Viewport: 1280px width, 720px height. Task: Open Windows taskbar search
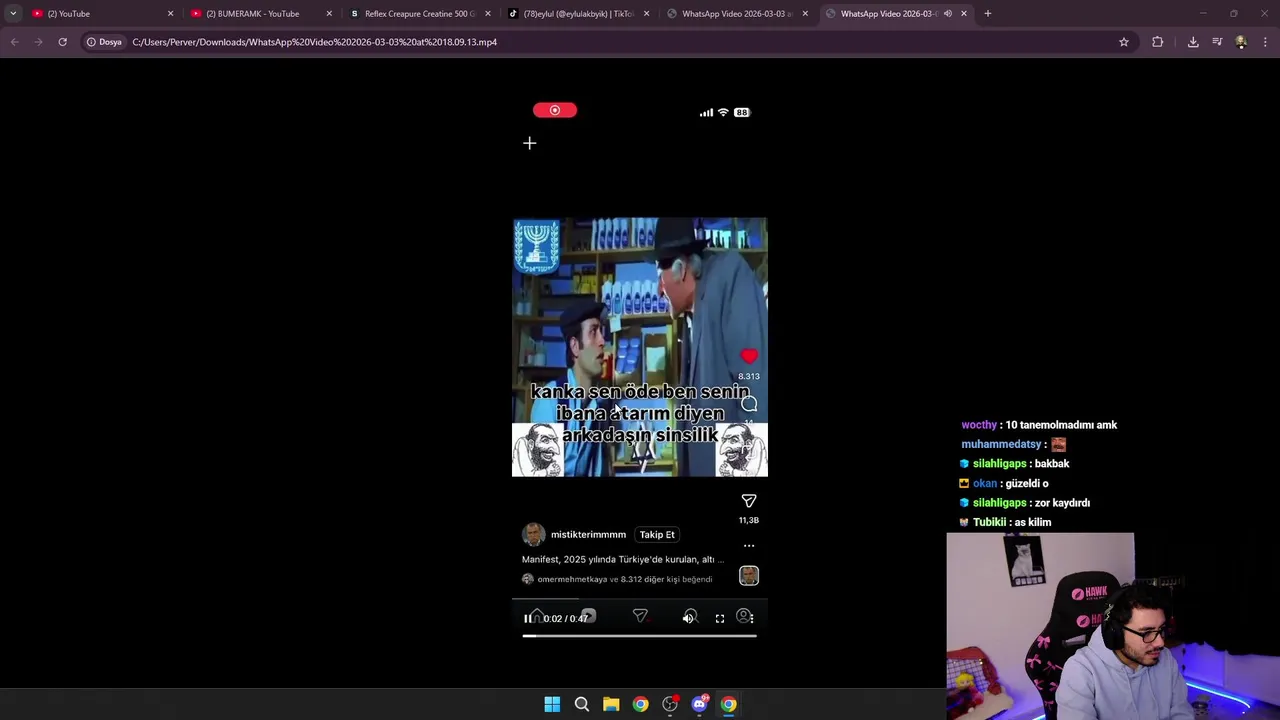click(581, 704)
